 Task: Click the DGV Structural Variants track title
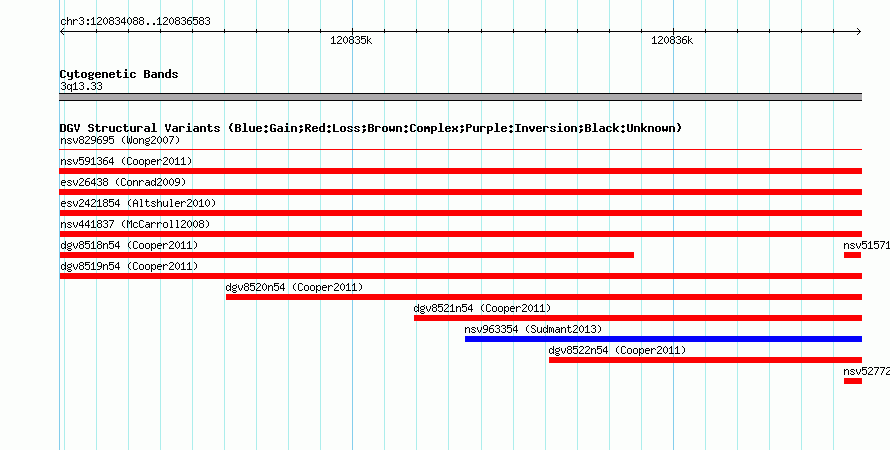tap(371, 128)
